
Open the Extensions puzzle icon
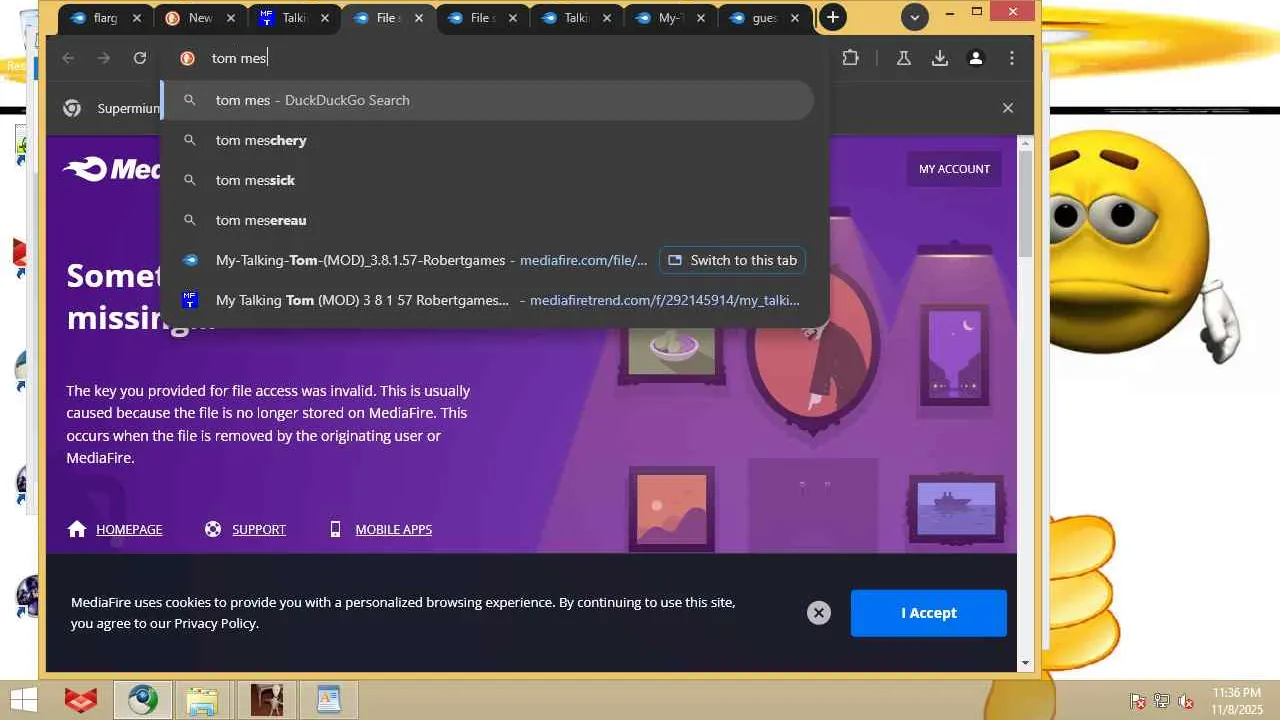click(850, 58)
